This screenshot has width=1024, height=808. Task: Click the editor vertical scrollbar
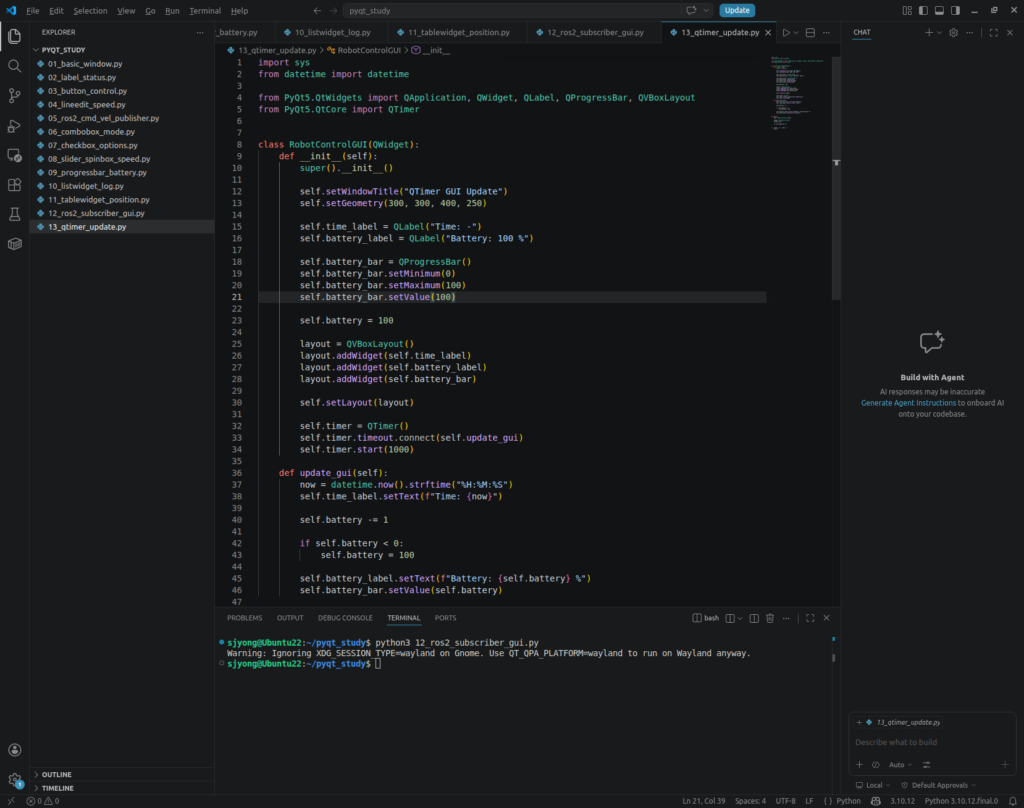tap(837, 178)
